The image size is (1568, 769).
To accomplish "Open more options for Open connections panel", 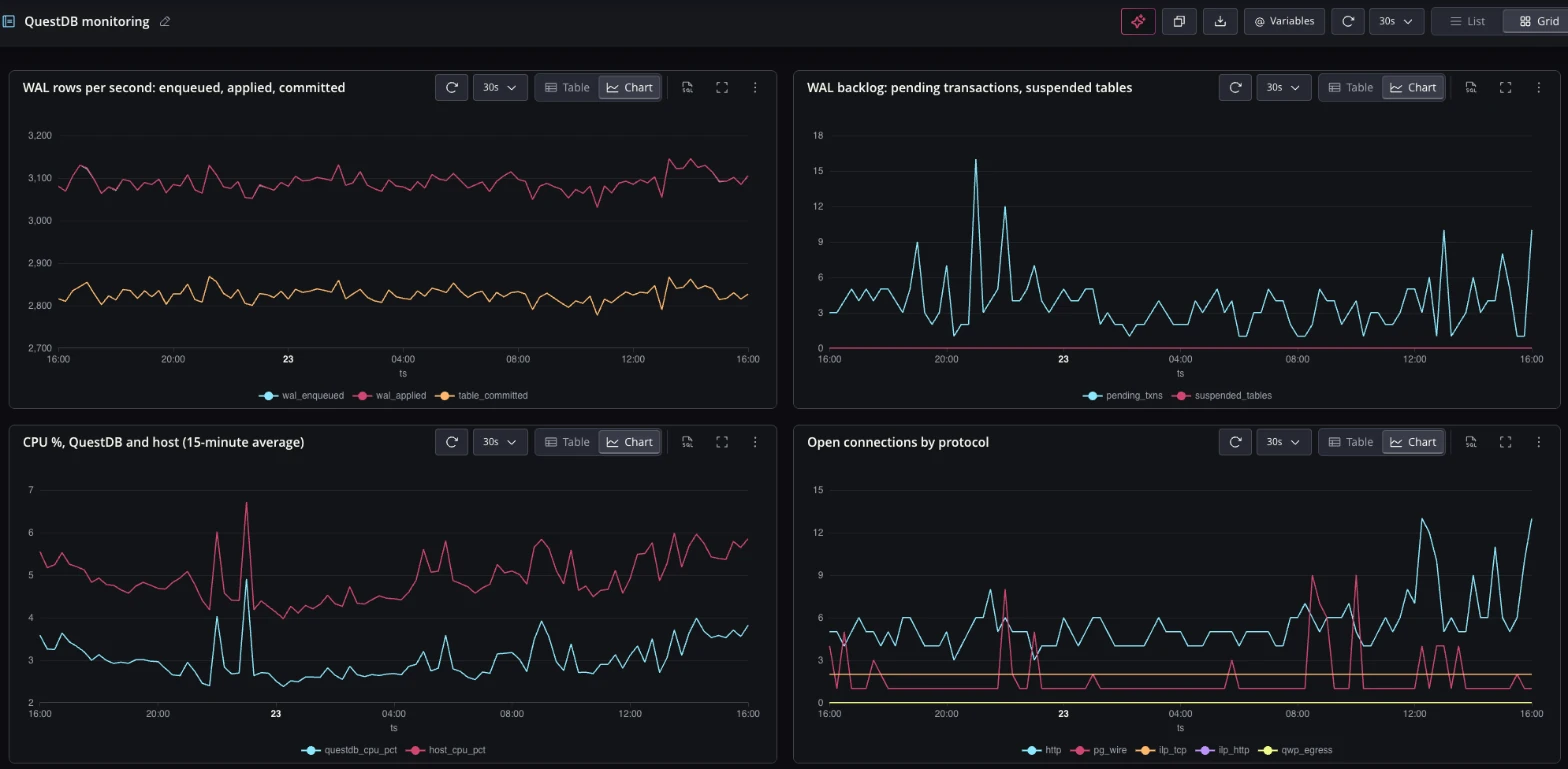I will point(1539,441).
